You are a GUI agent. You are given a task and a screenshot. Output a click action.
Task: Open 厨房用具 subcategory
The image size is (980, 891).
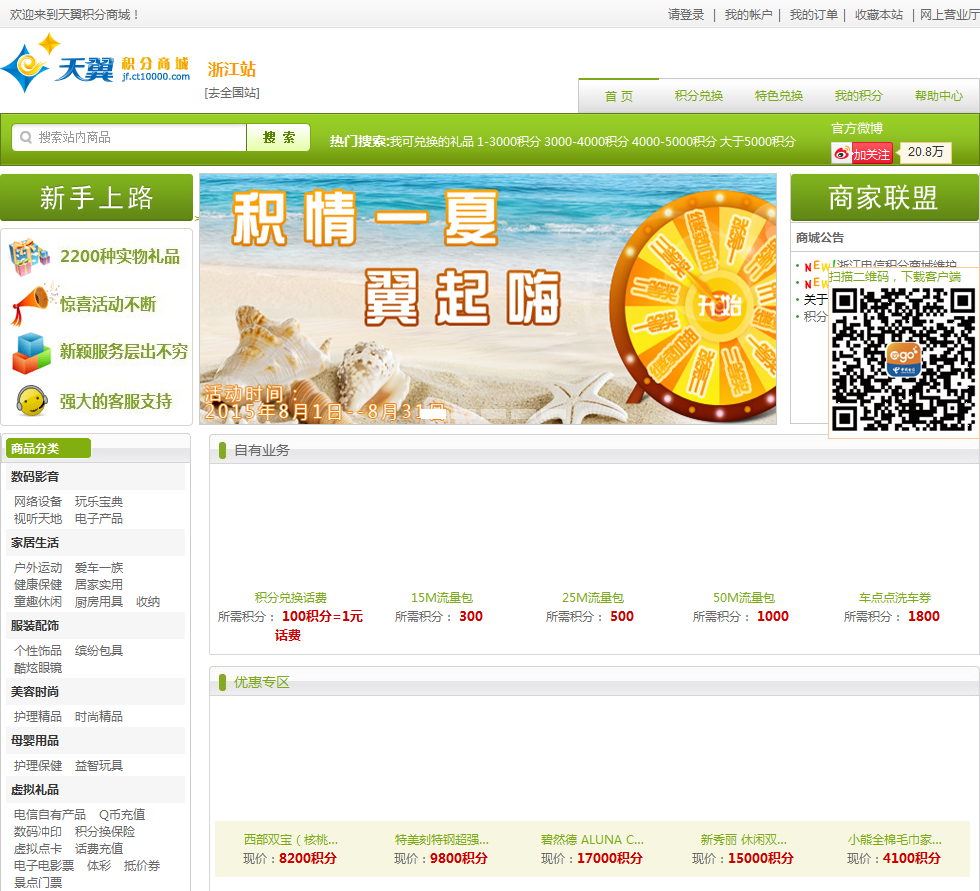coord(99,602)
